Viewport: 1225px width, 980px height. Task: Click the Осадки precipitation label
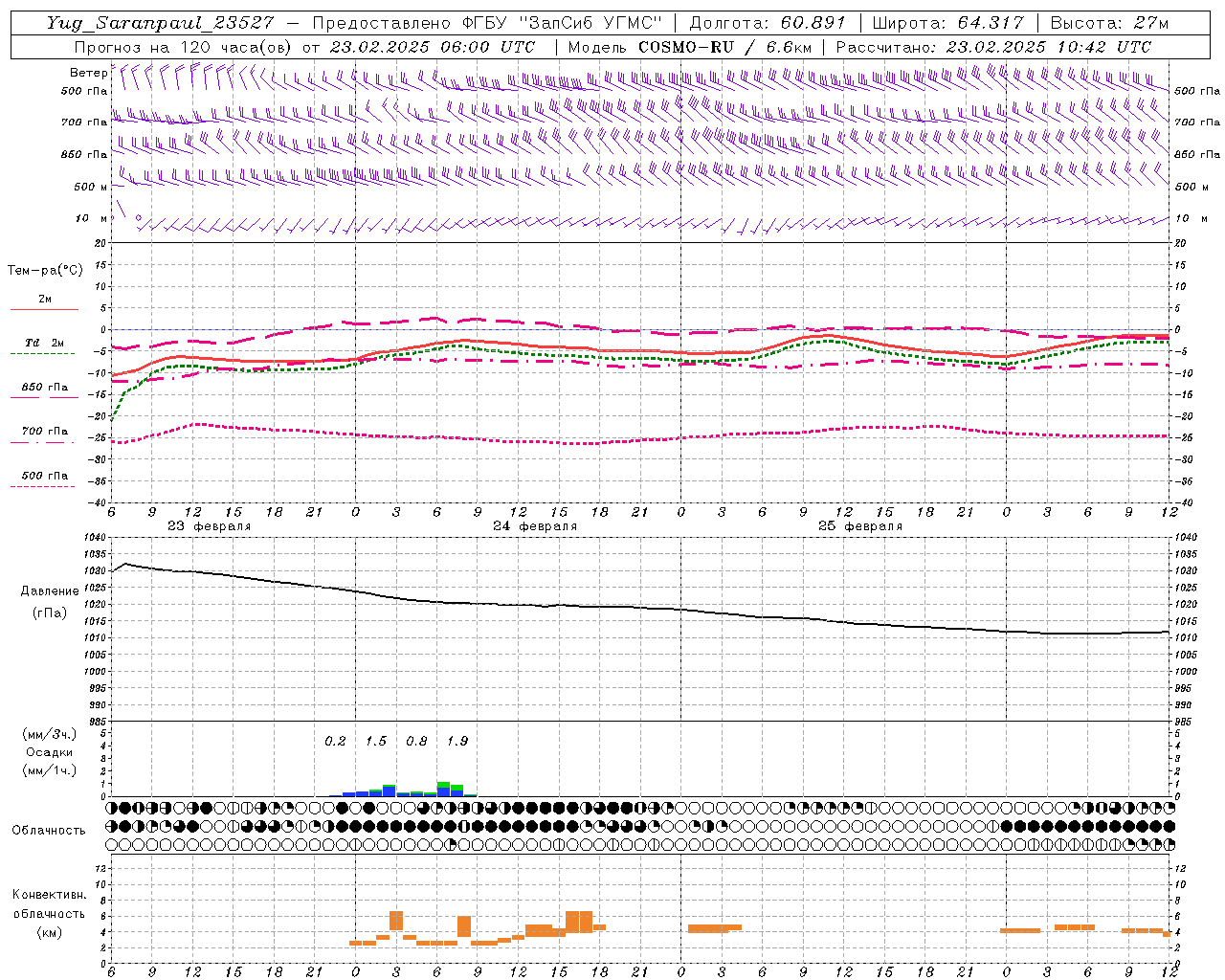[50, 752]
